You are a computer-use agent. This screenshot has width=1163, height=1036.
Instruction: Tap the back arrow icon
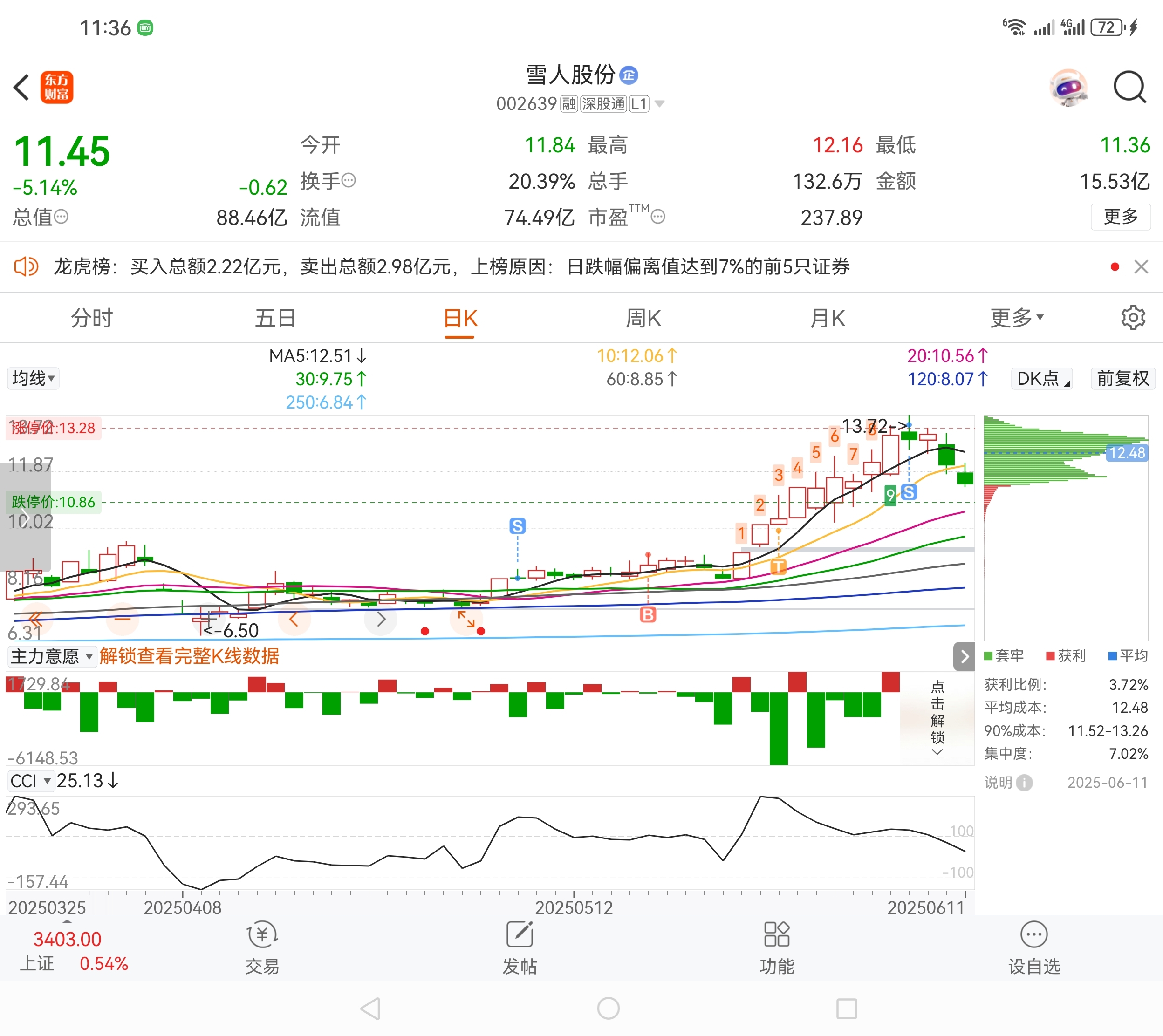21,87
